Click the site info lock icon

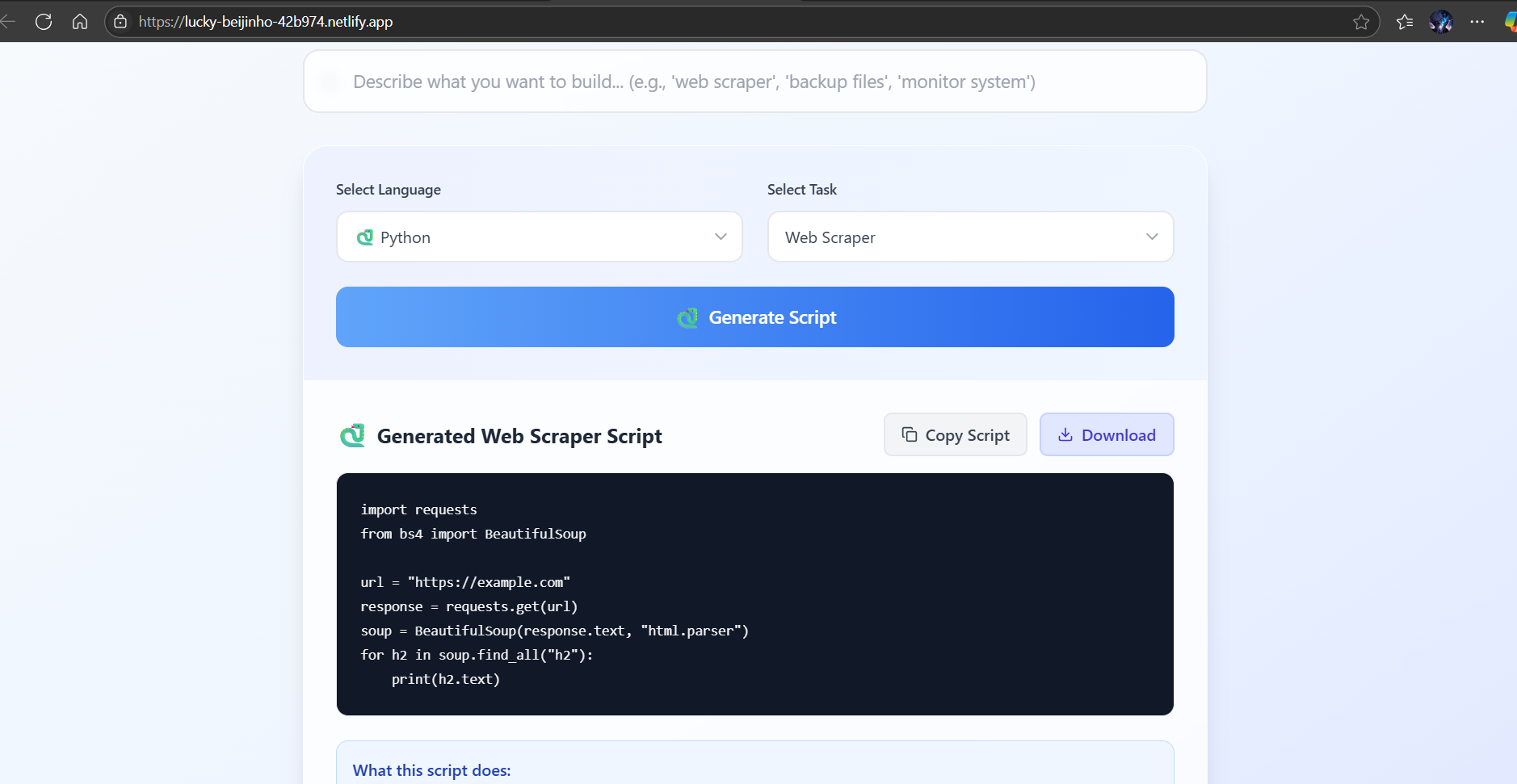pyautogui.click(x=120, y=22)
